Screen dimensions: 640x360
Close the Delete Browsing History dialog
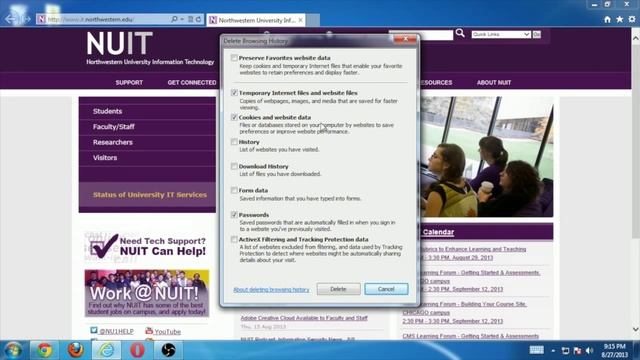point(405,39)
